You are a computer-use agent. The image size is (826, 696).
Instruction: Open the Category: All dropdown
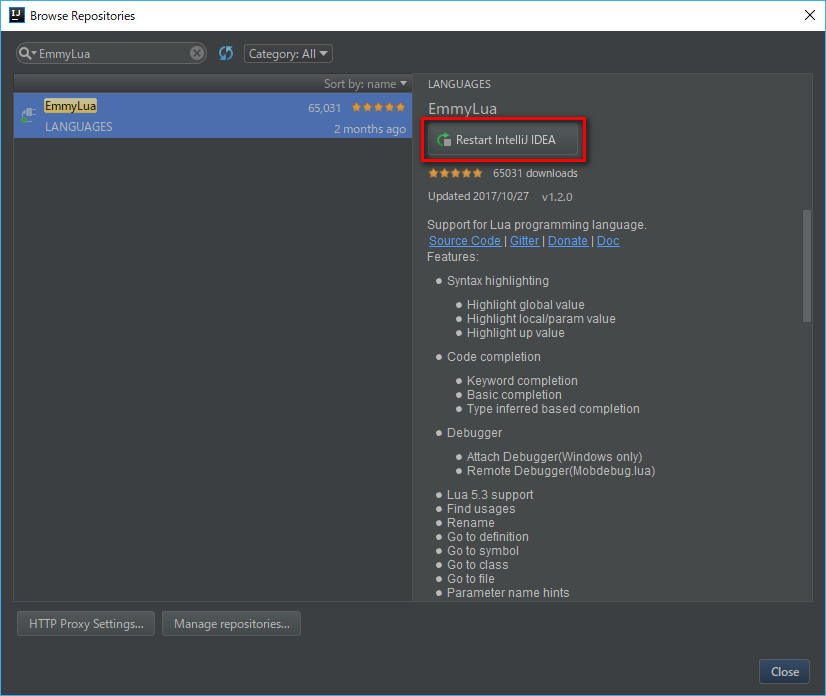[x=288, y=54]
